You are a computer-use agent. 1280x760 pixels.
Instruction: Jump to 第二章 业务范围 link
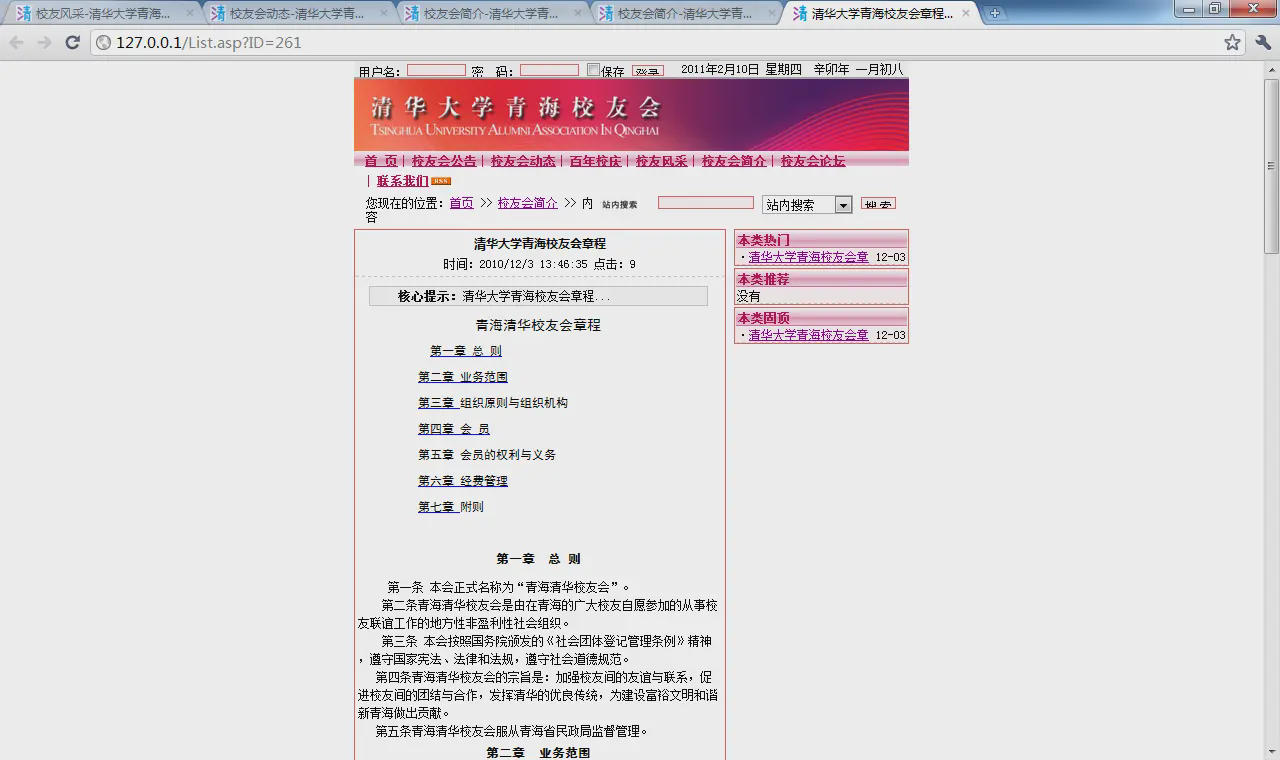pos(462,377)
